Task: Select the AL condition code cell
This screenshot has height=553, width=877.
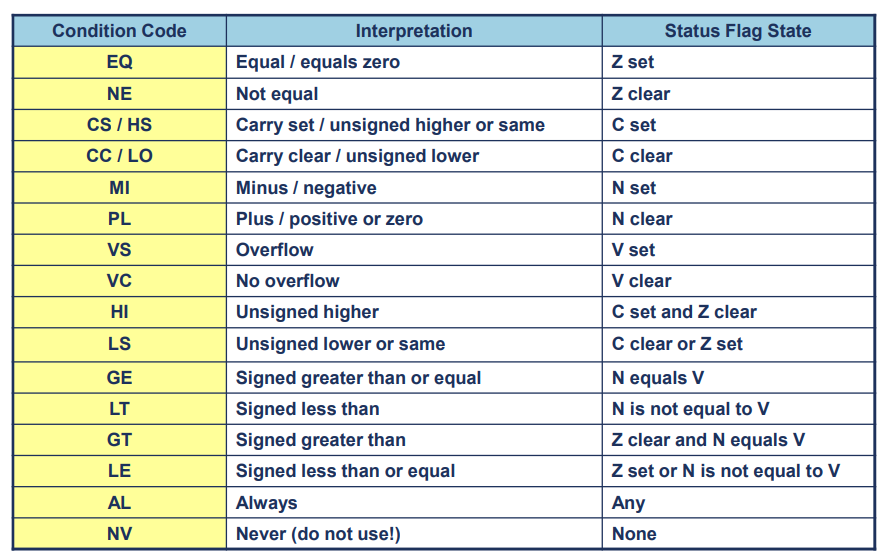Action: [x=119, y=503]
